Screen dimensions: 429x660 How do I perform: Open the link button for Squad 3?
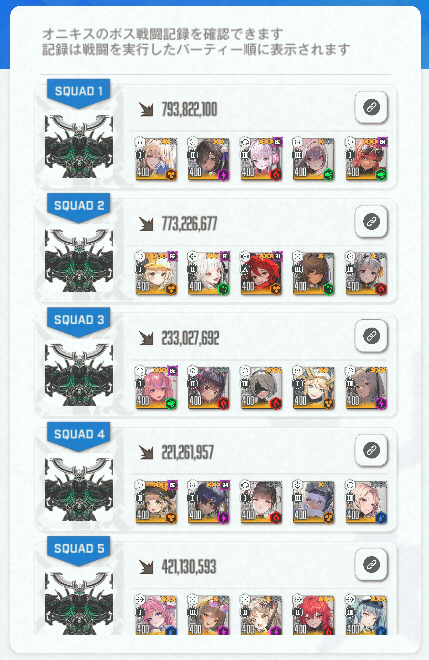coord(371,336)
